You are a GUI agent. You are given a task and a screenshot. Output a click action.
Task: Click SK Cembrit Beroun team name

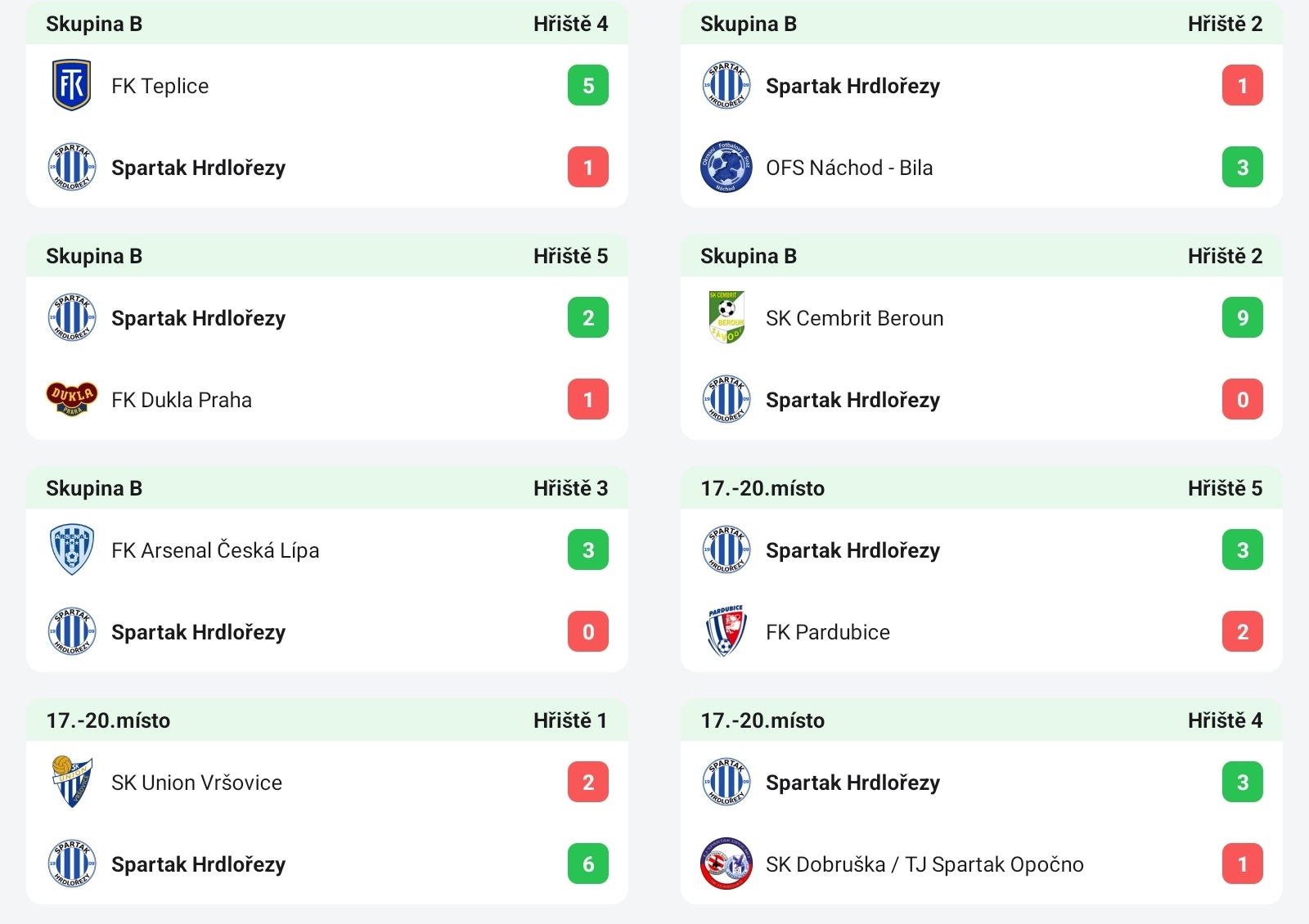(x=855, y=318)
